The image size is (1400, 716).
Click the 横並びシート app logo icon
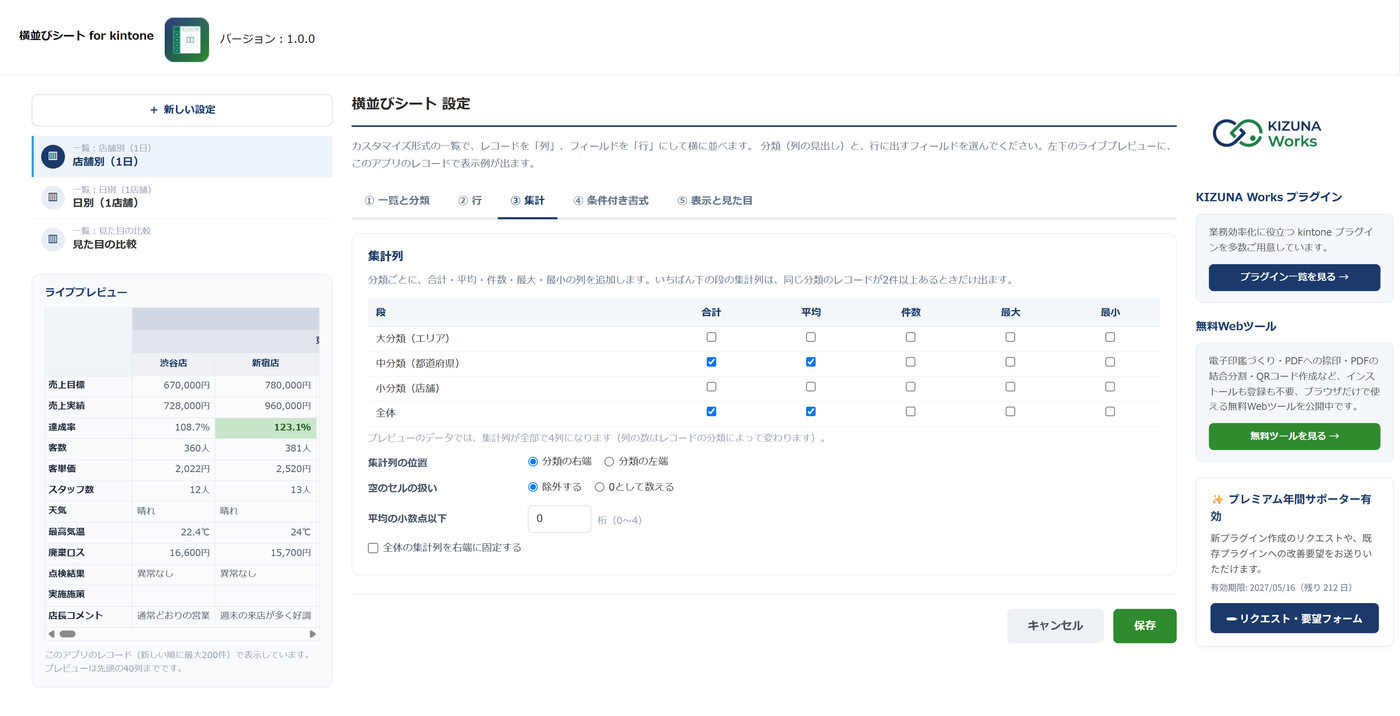point(187,40)
